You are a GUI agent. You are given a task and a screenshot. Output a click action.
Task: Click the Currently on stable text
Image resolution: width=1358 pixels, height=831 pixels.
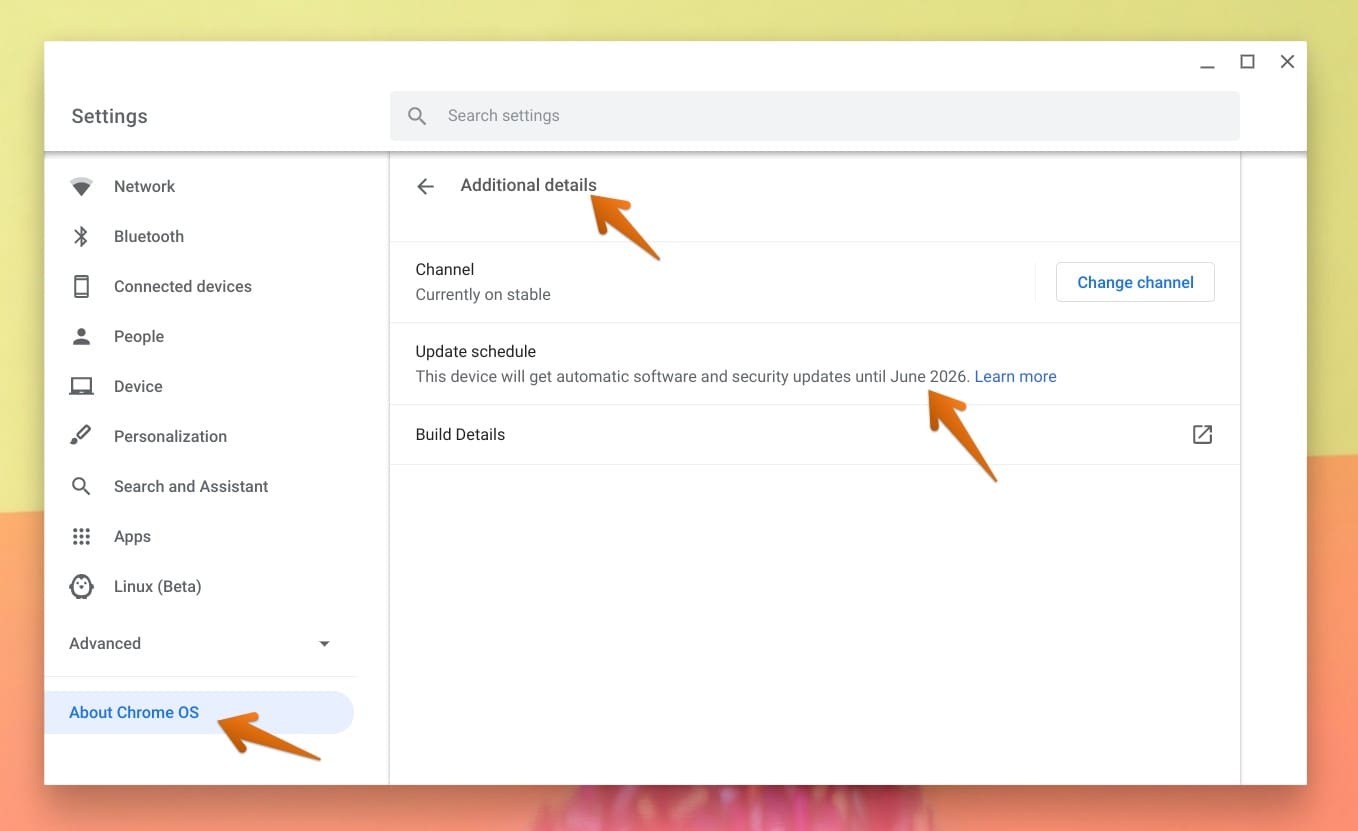[x=483, y=294]
